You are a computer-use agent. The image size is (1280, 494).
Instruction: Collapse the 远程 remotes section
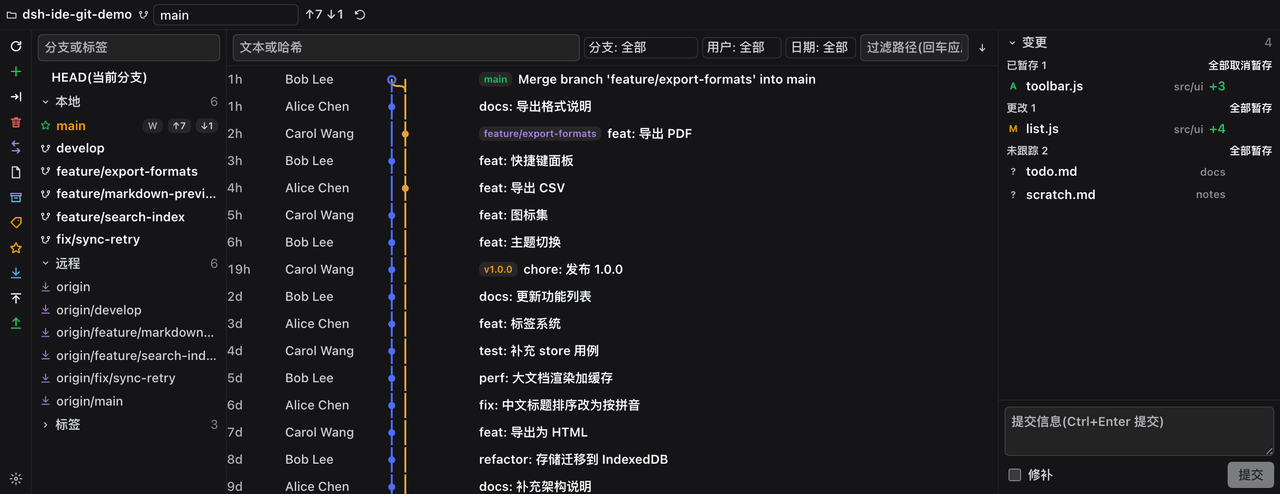(x=45, y=264)
